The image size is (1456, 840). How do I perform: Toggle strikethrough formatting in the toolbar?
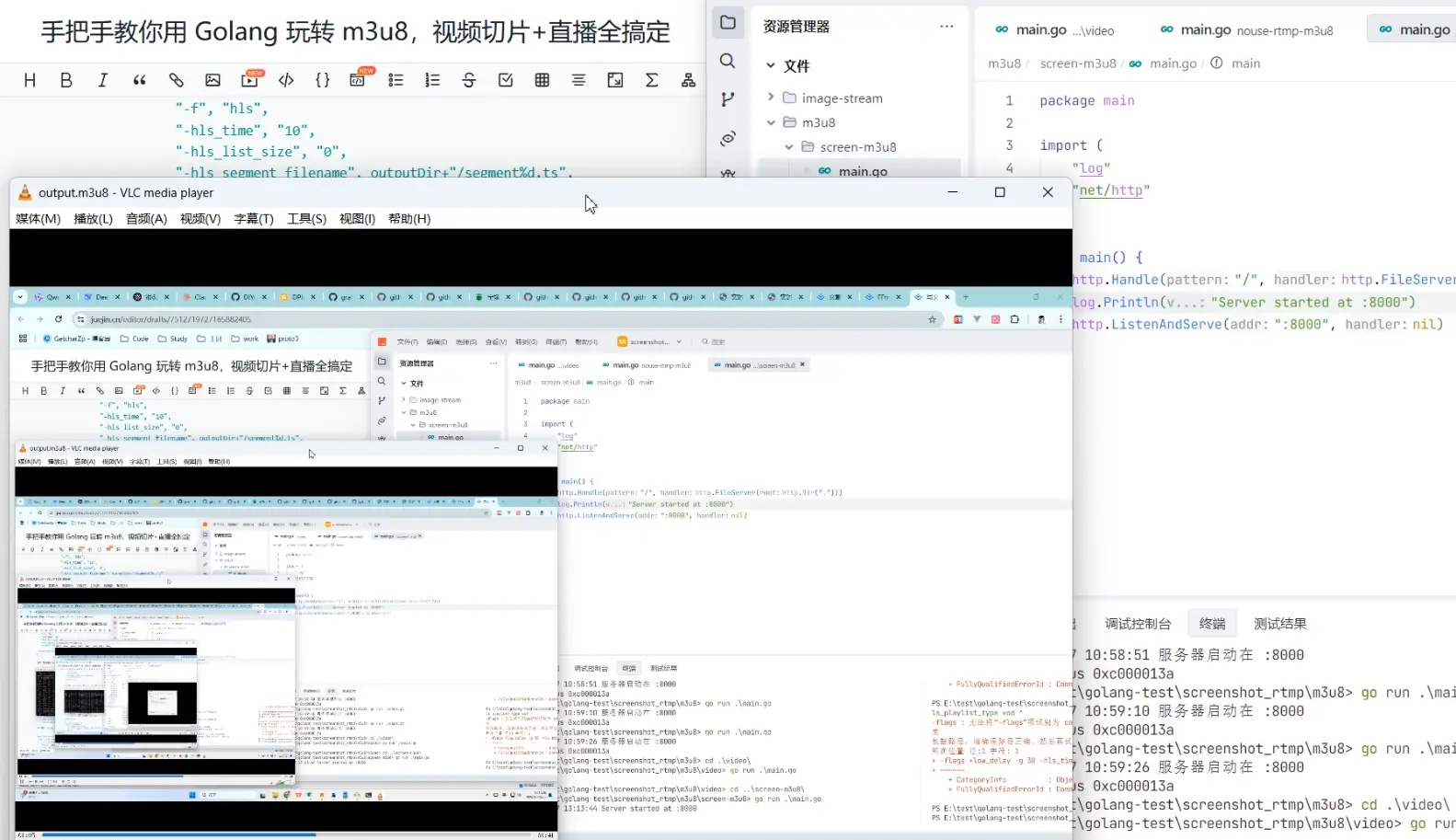pyautogui.click(x=469, y=81)
